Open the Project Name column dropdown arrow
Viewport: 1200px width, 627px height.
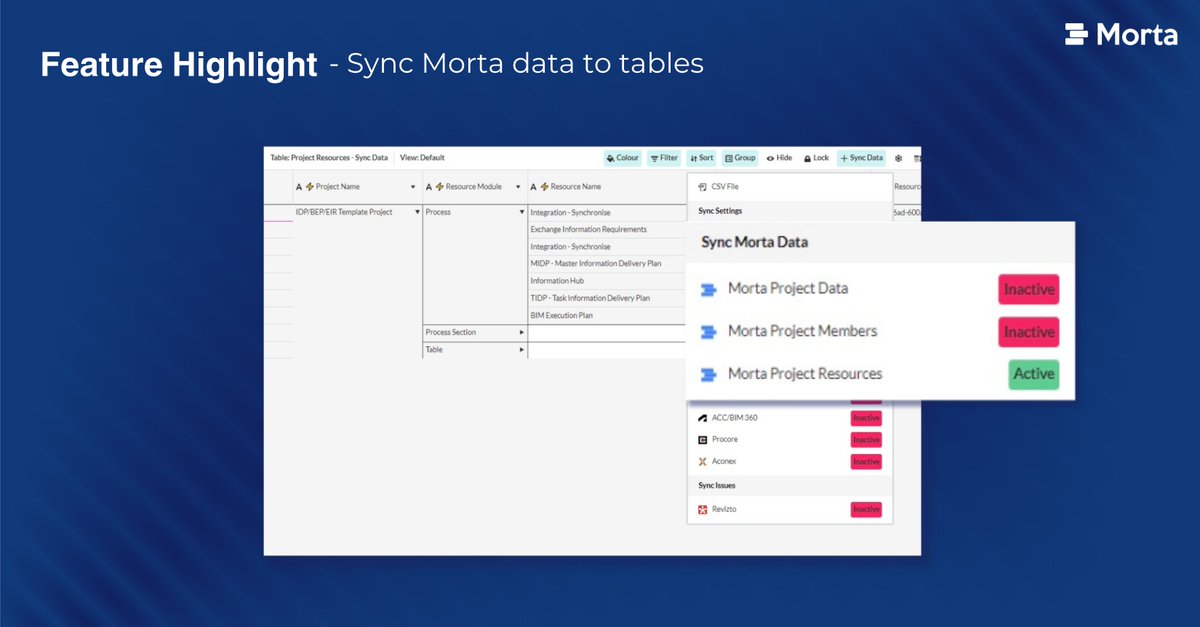pyautogui.click(x=413, y=188)
